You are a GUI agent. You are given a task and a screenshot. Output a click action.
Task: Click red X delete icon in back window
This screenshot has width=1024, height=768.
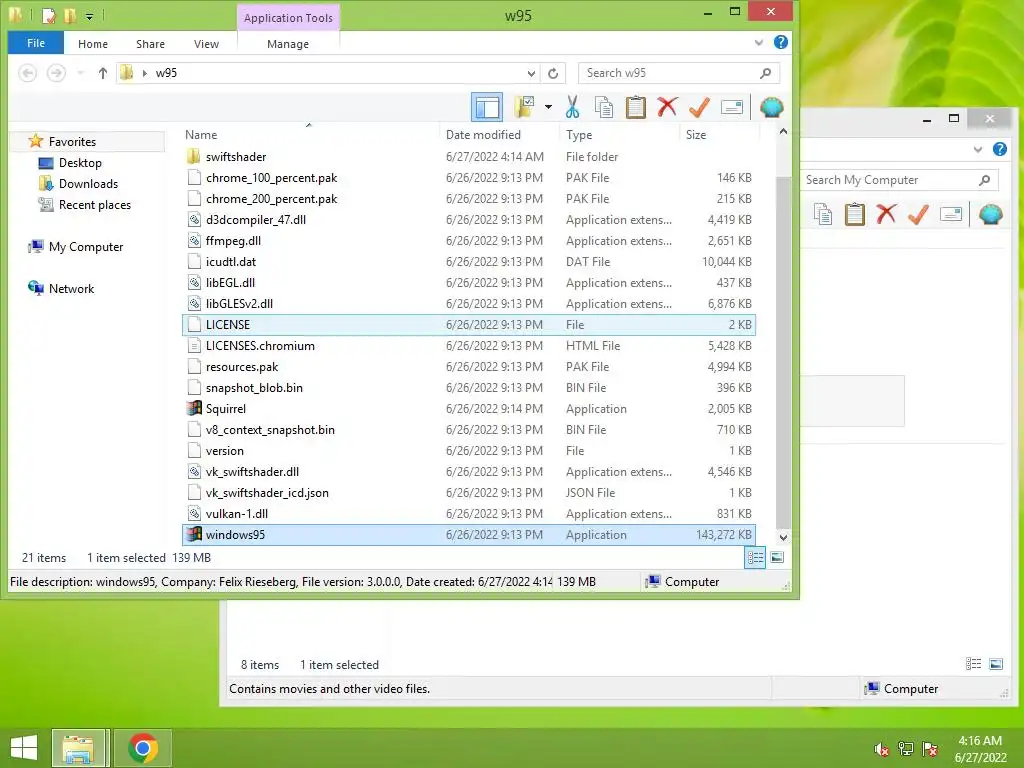pyautogui.click(x=886, y=214)
